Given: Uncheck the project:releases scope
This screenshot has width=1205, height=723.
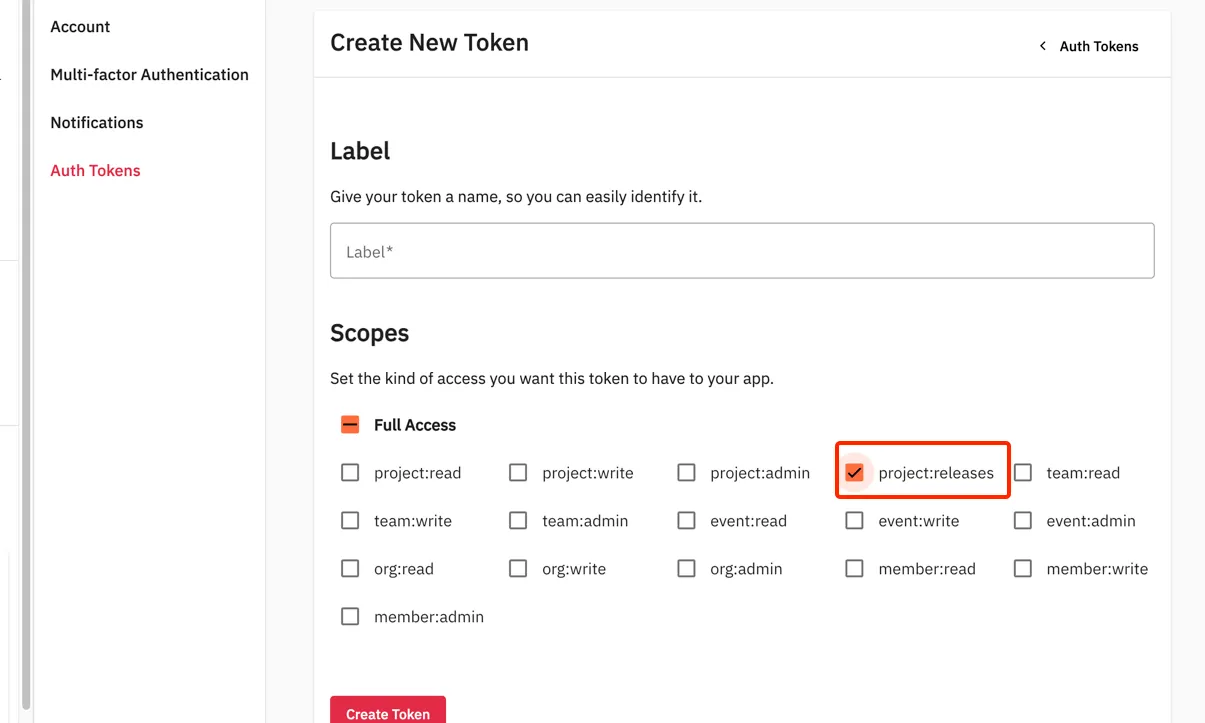Looking at the screenshot, I should [854, 473].
